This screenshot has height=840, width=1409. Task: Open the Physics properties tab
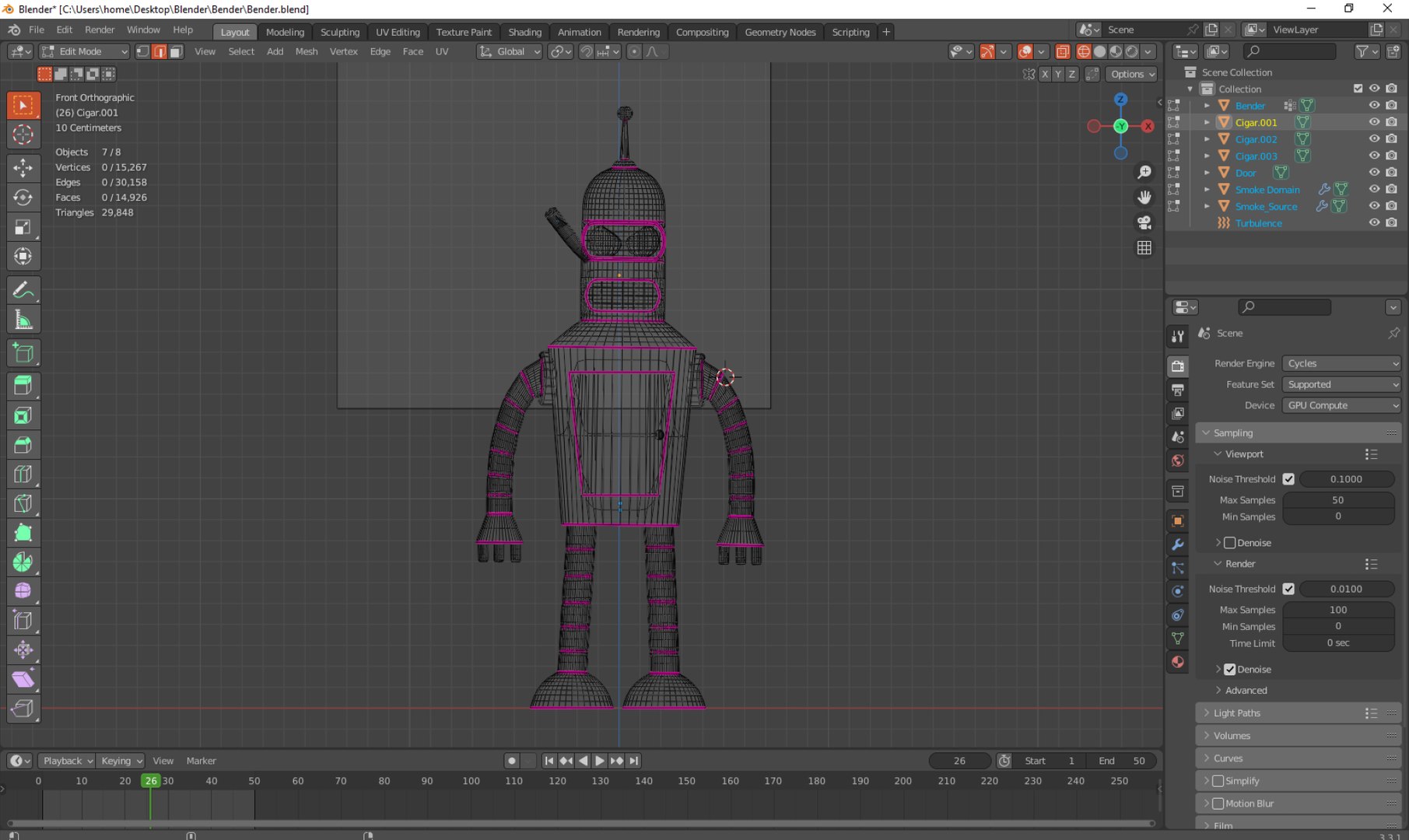click(x=1178, y=591)
